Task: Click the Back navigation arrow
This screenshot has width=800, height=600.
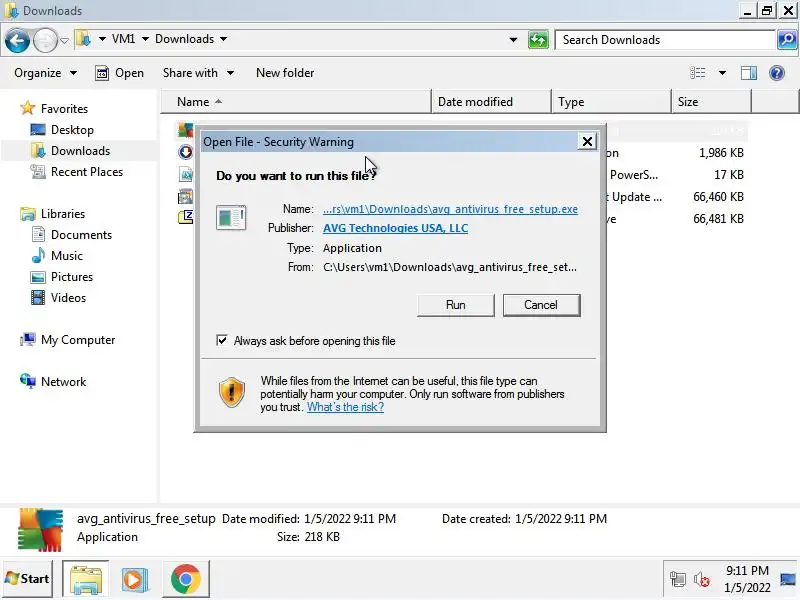Action: click(x=17, y=40)
